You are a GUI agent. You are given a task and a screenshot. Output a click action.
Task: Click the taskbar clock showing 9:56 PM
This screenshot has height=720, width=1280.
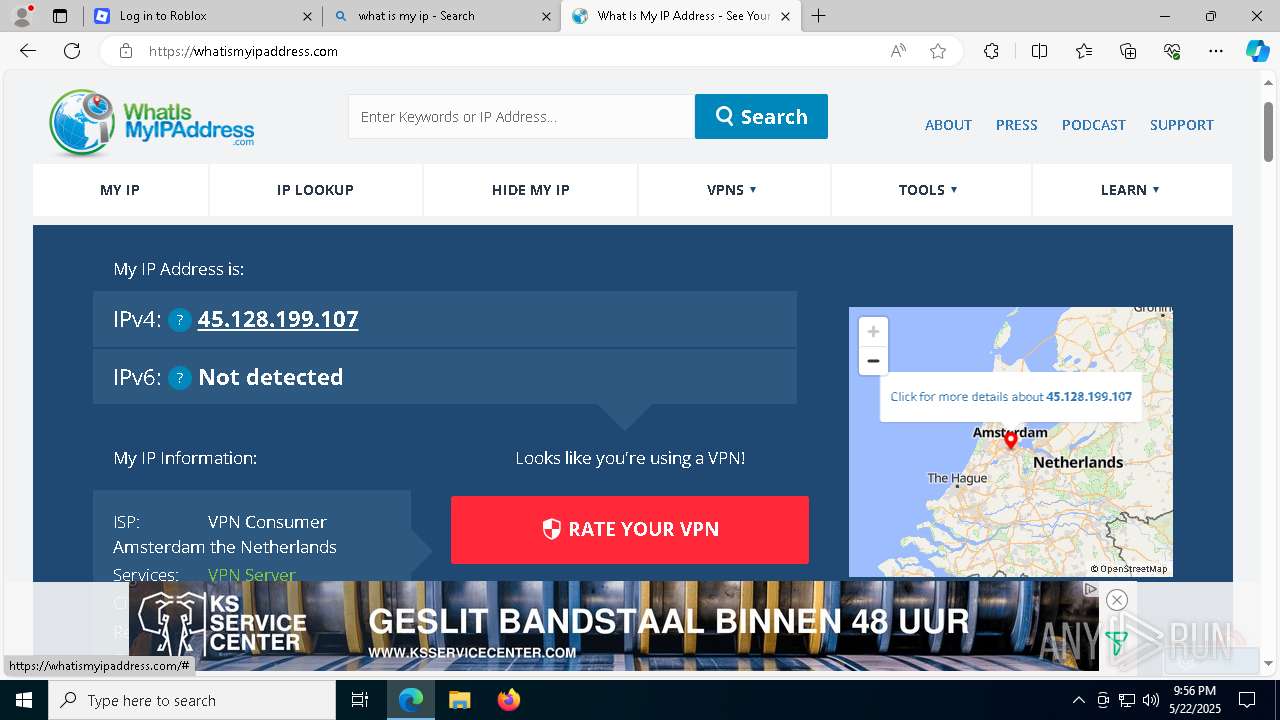click(x=1194, y=700)
